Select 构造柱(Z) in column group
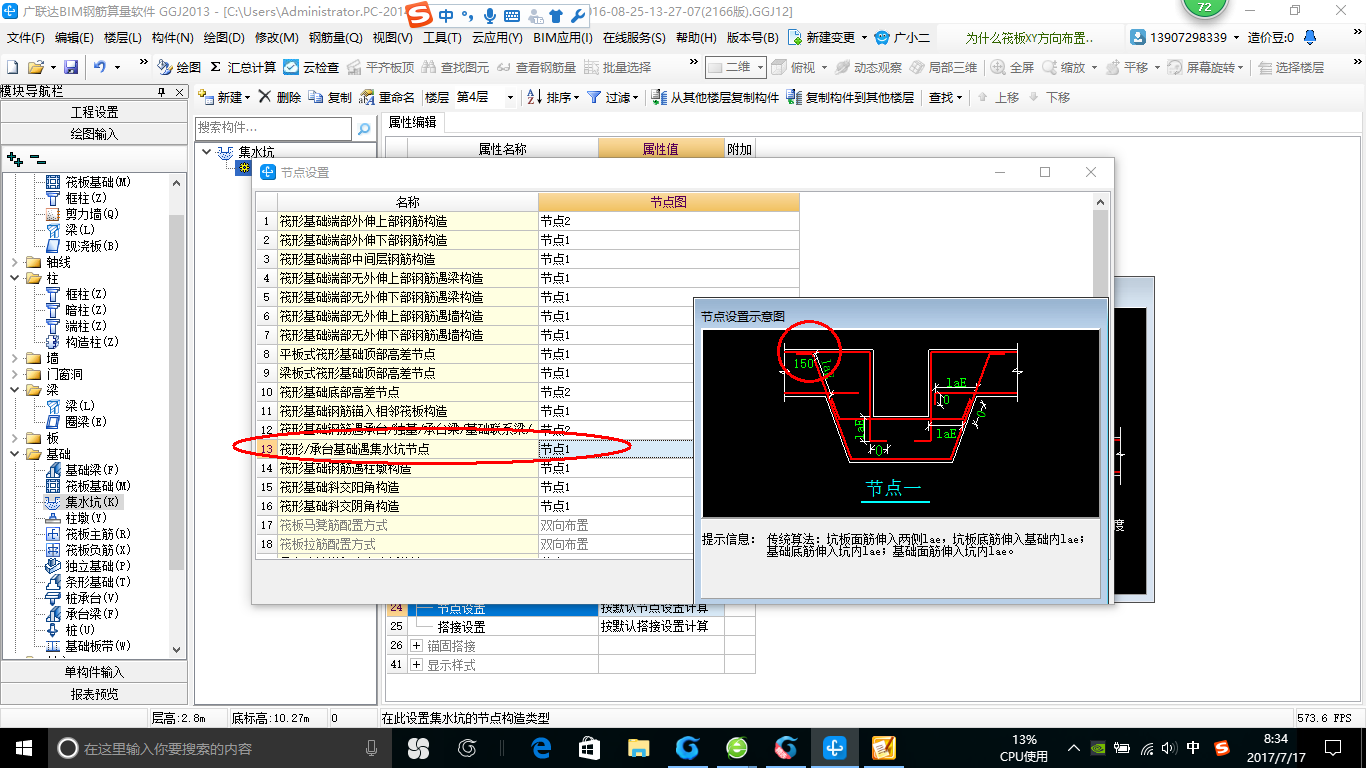Viewport: 1366px width, 768px height. (x=83, y=342)
